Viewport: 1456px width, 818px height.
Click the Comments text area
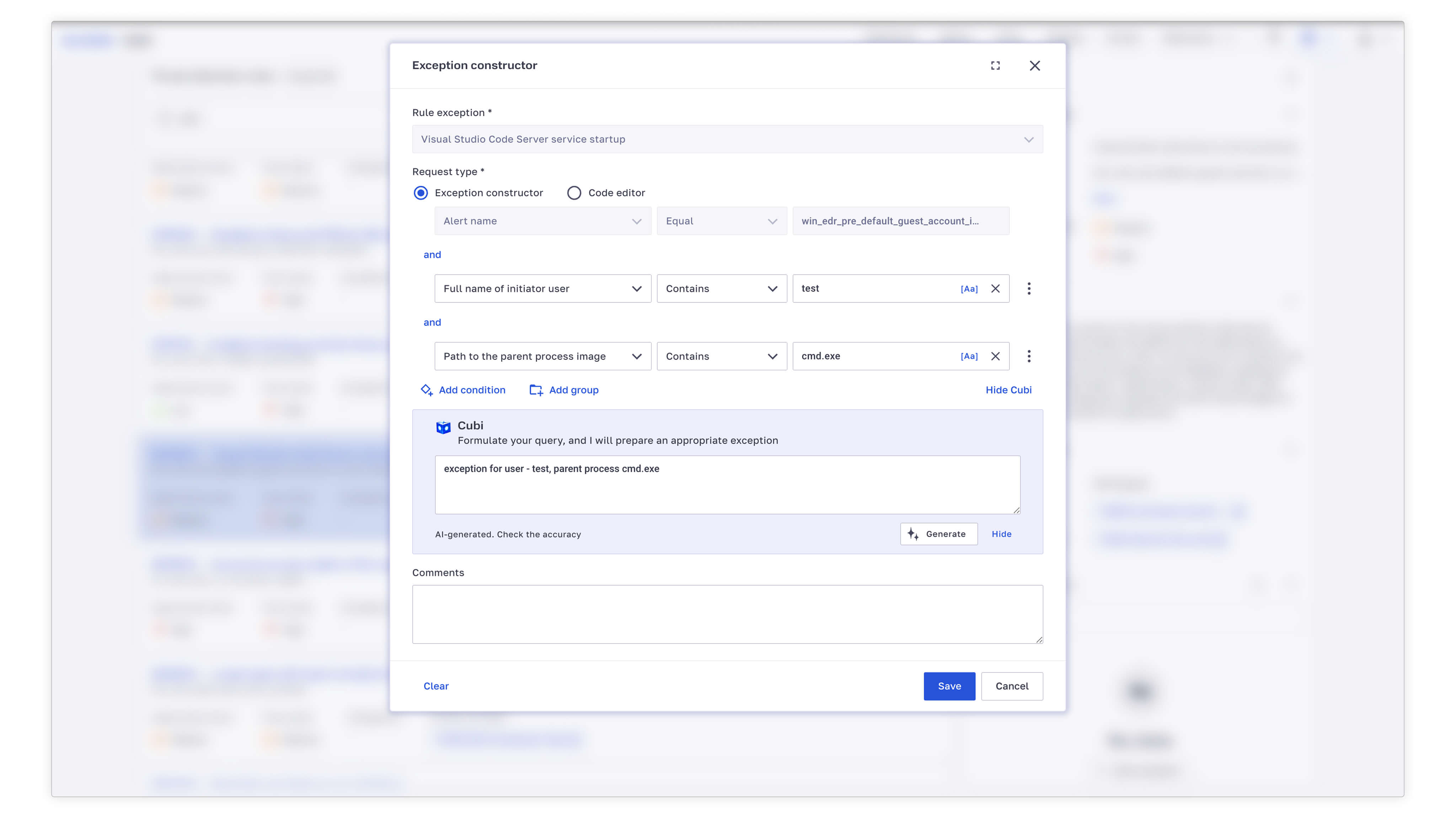pyautogui.click(x=727, y=614)
